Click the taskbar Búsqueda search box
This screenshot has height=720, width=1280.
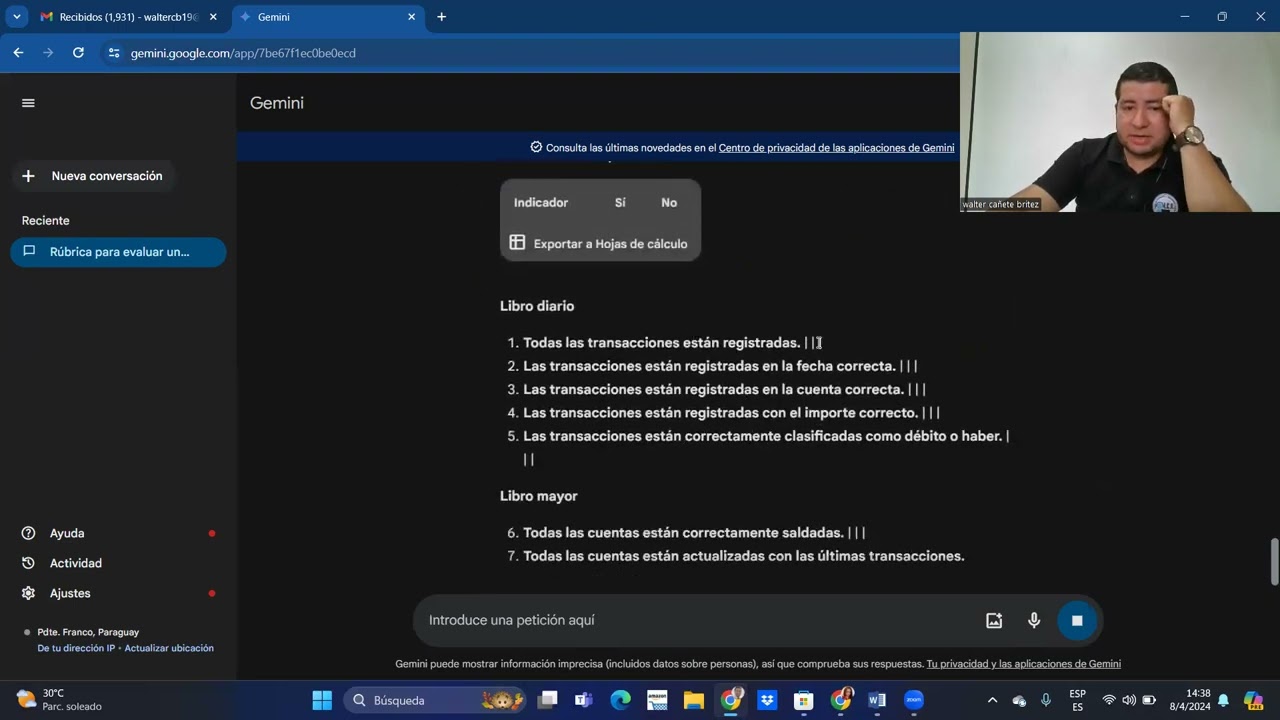coord(436,700)
